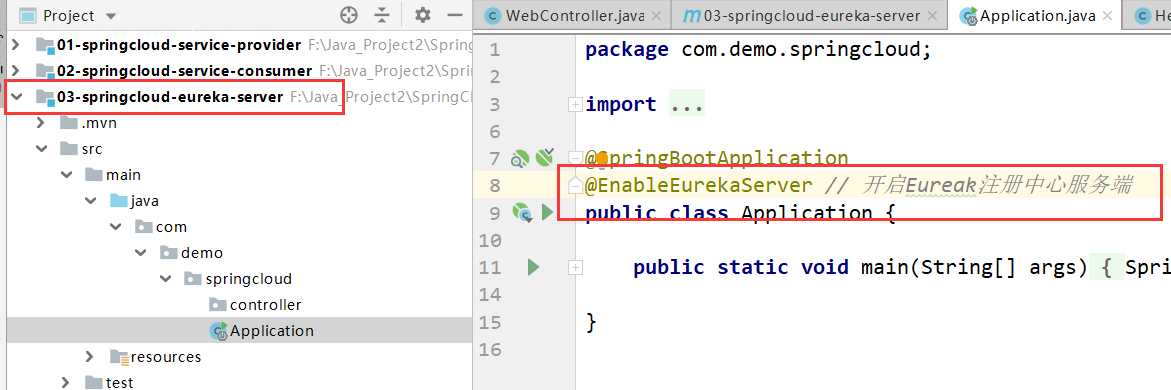The image size is (1171, 390).
Task: Run Application from line 9 gutter arrow
Action: (x=547, y=213)
